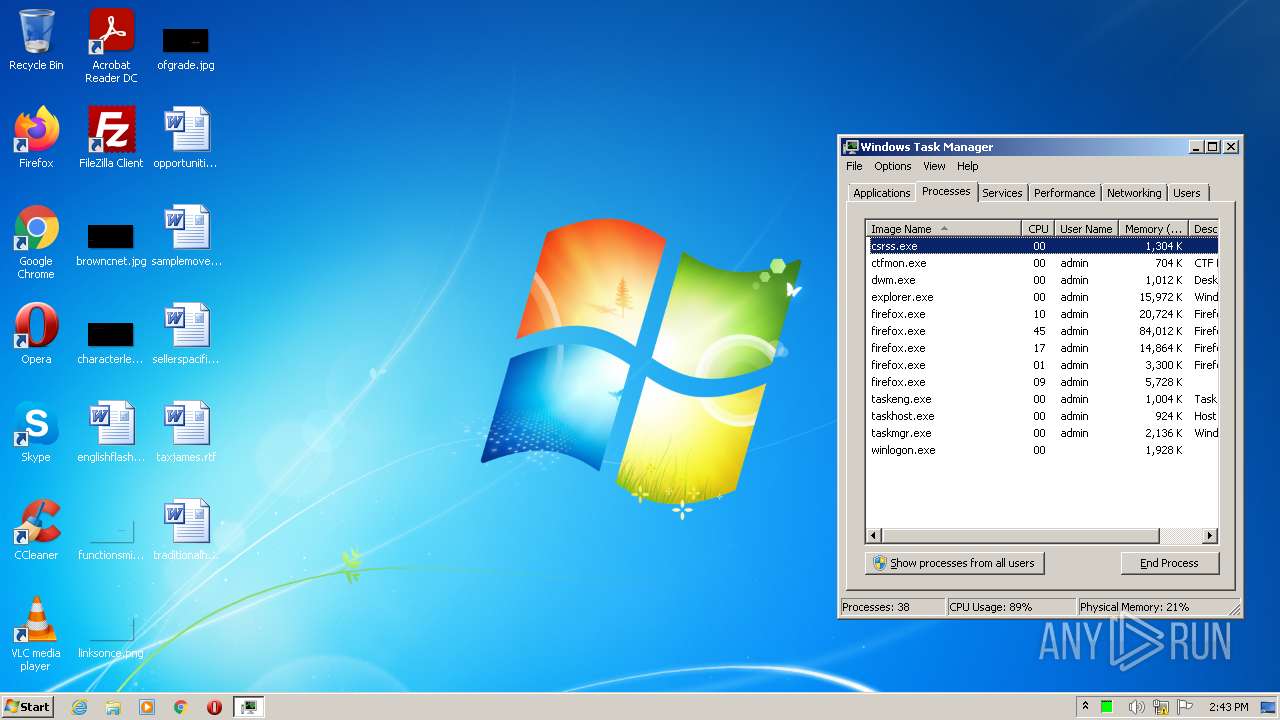Click the process list left scroll arrow
The height and width of the screenshot is (720, 1280).
(874, 536)
